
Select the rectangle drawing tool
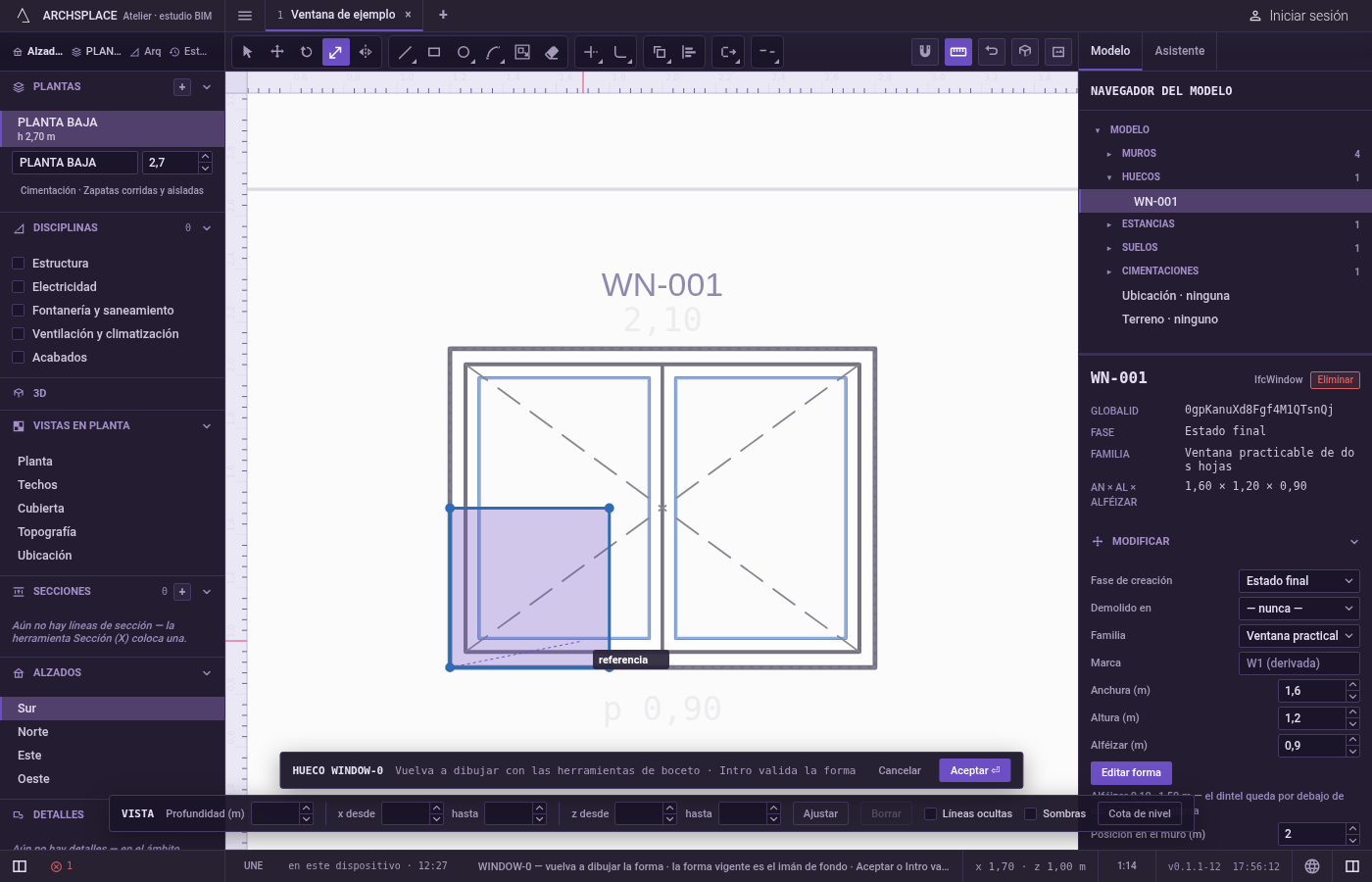pyautogui.click(x=434, y=52)
